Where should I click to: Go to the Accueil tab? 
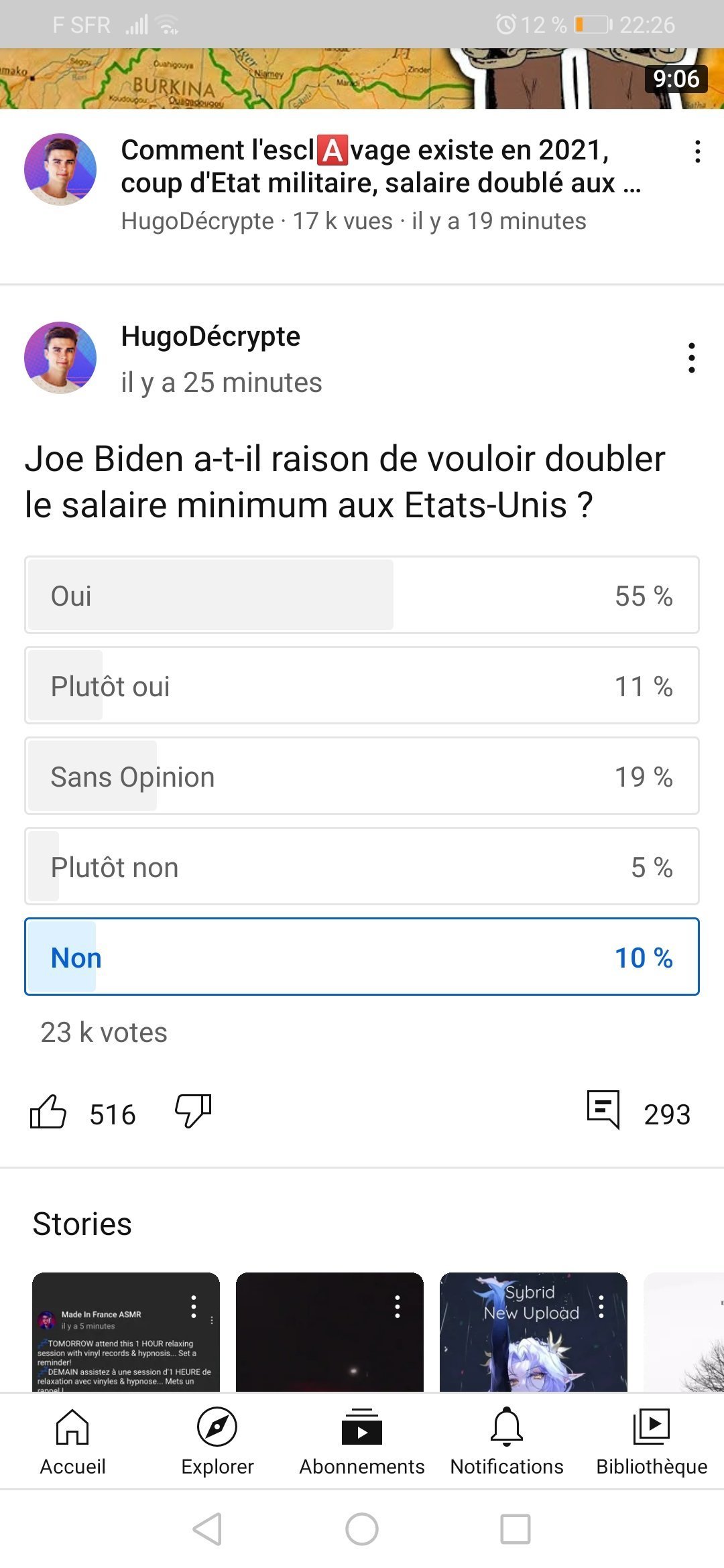click(x=72, y=1442)
